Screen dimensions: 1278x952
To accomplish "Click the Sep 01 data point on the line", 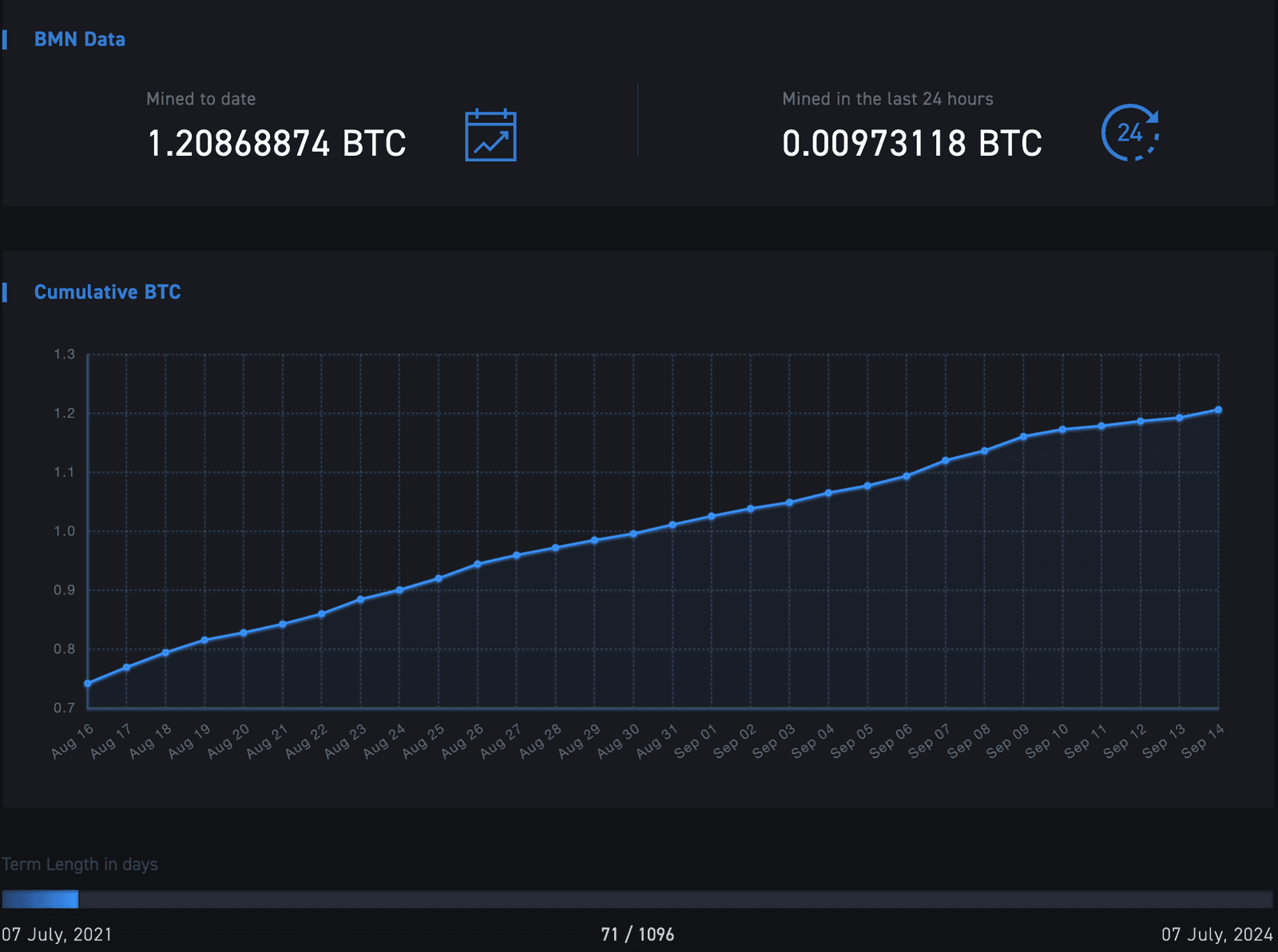I will pos(712,517).
